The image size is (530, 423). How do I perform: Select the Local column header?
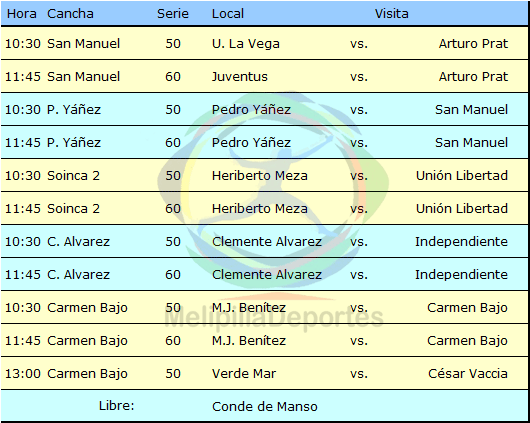click(228, 14)
